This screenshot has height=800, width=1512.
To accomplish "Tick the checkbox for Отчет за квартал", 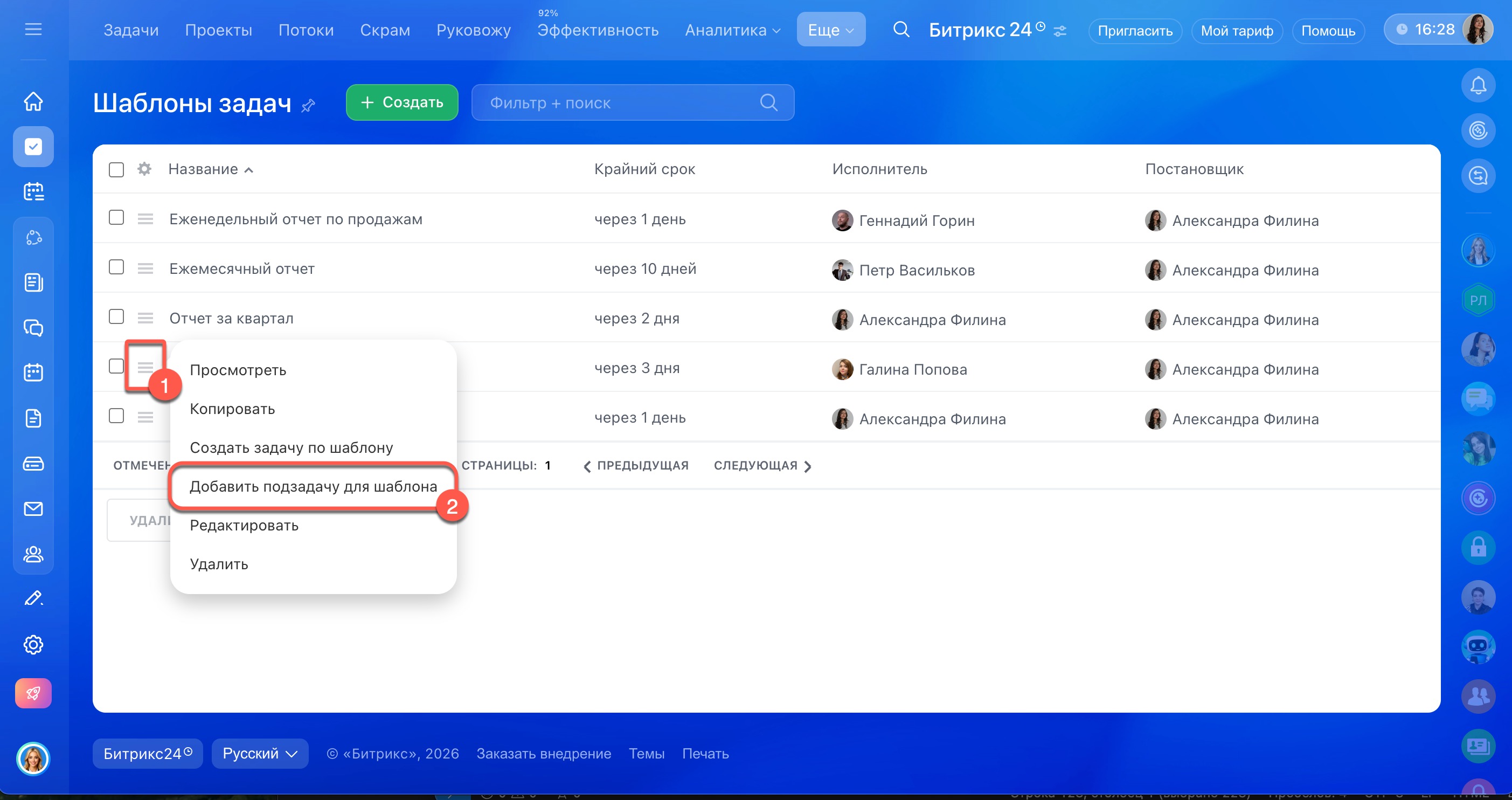I will click(116, 317).
